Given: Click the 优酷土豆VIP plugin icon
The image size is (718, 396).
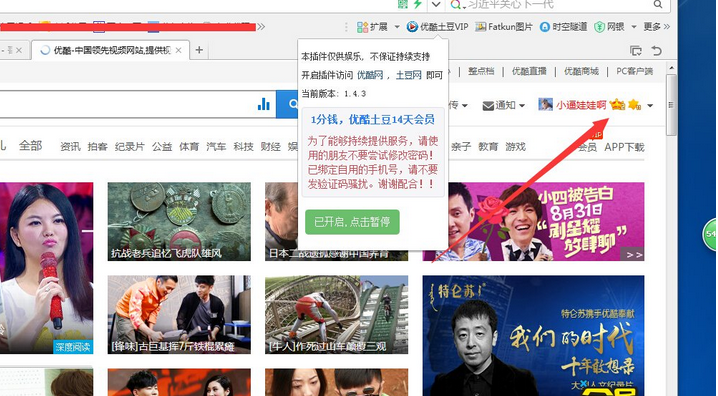Looking at the screenshot, I should 412,27.
